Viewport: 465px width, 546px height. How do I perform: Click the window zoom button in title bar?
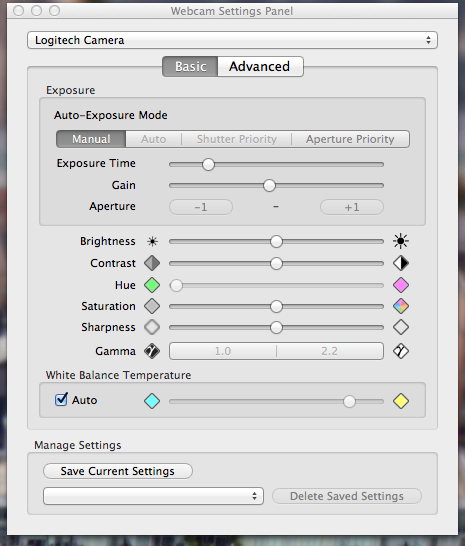pos(55,11)
